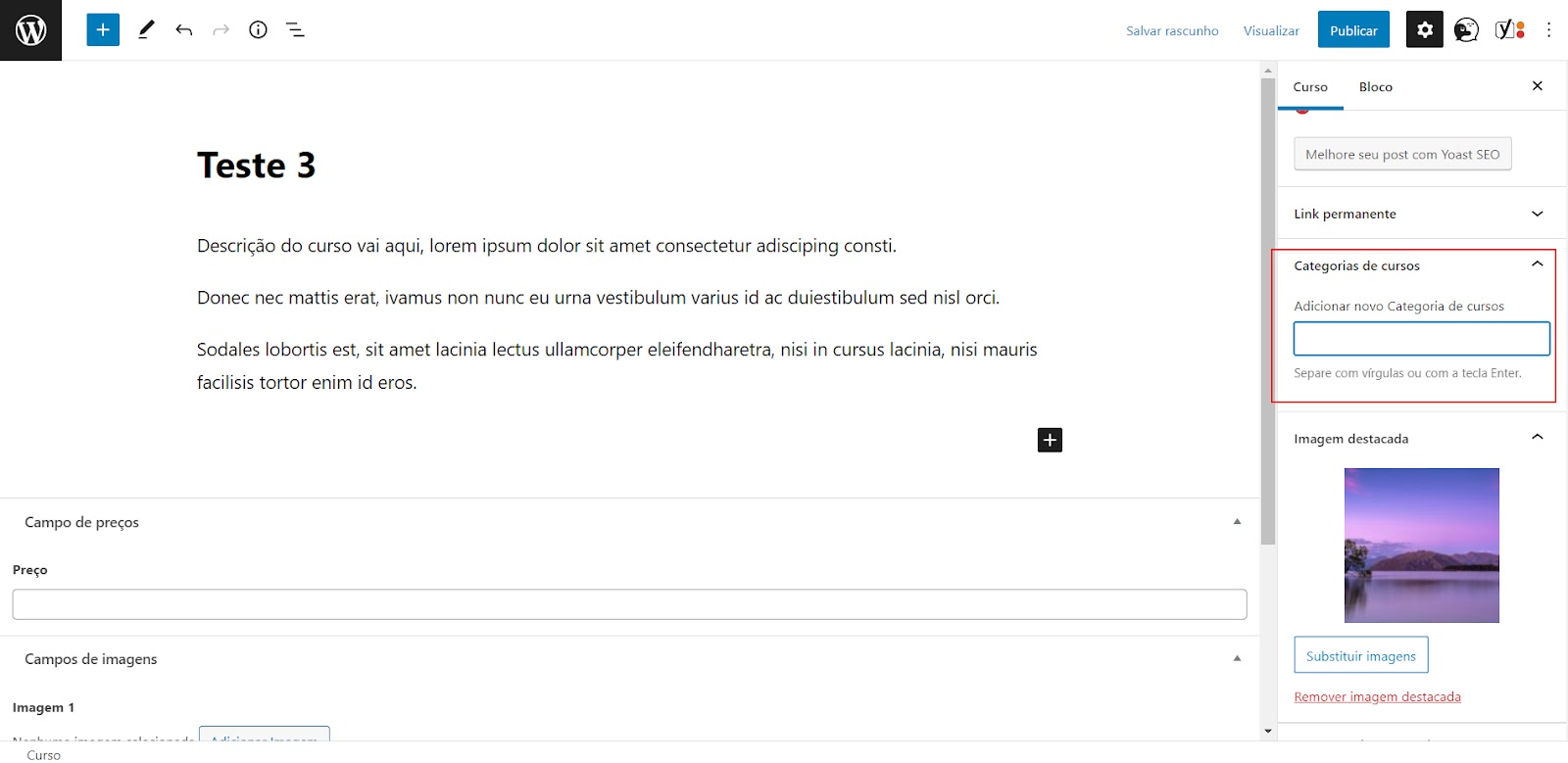Preview the post with Visualizar
This screenshot has width=1568, height=763.
[1271, 30]
